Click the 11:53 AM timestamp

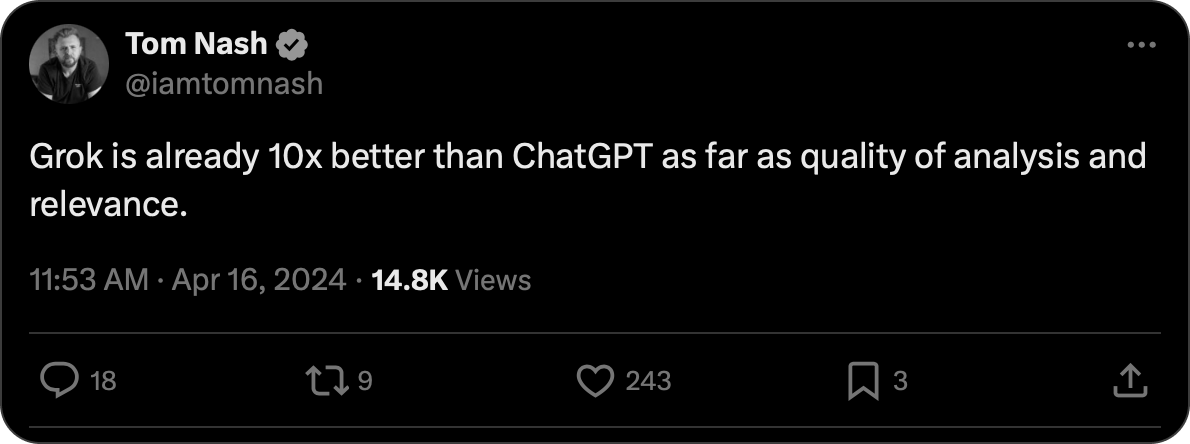pos(89,280)
